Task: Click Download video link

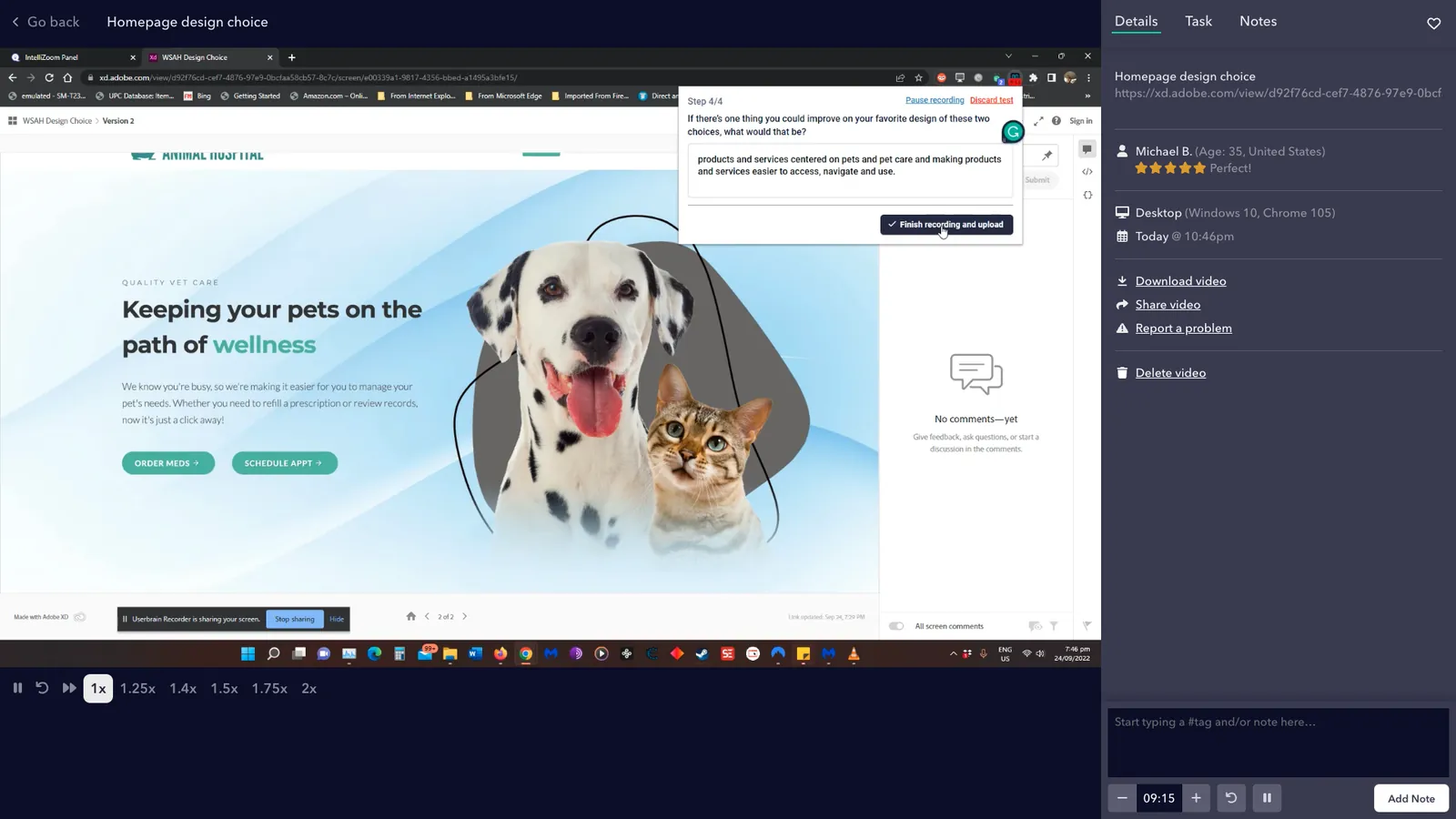Action: [x=1180, y=281]
